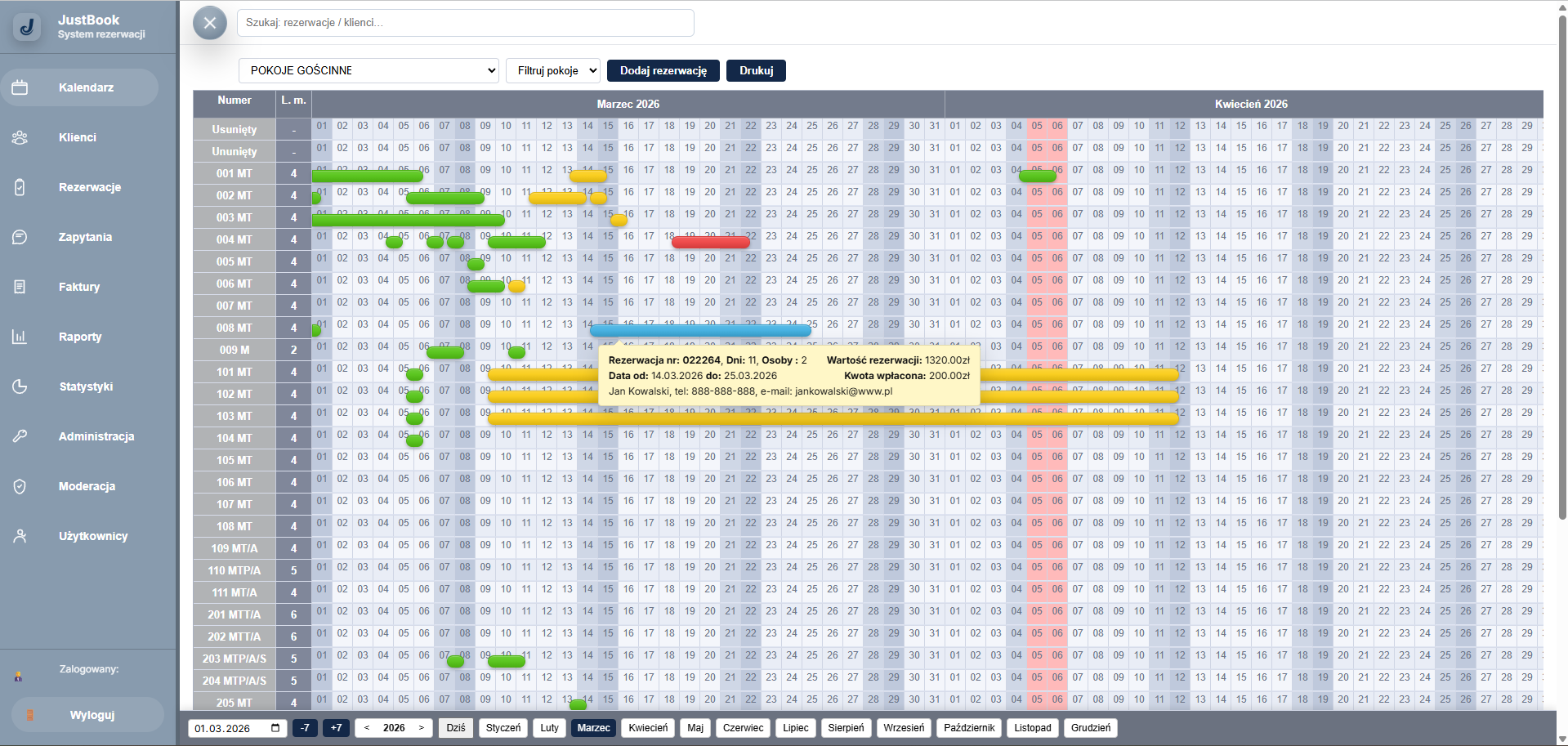Open Faktury using the document icon
This screenshot has width=1568, height=746.
coord(20,287)
